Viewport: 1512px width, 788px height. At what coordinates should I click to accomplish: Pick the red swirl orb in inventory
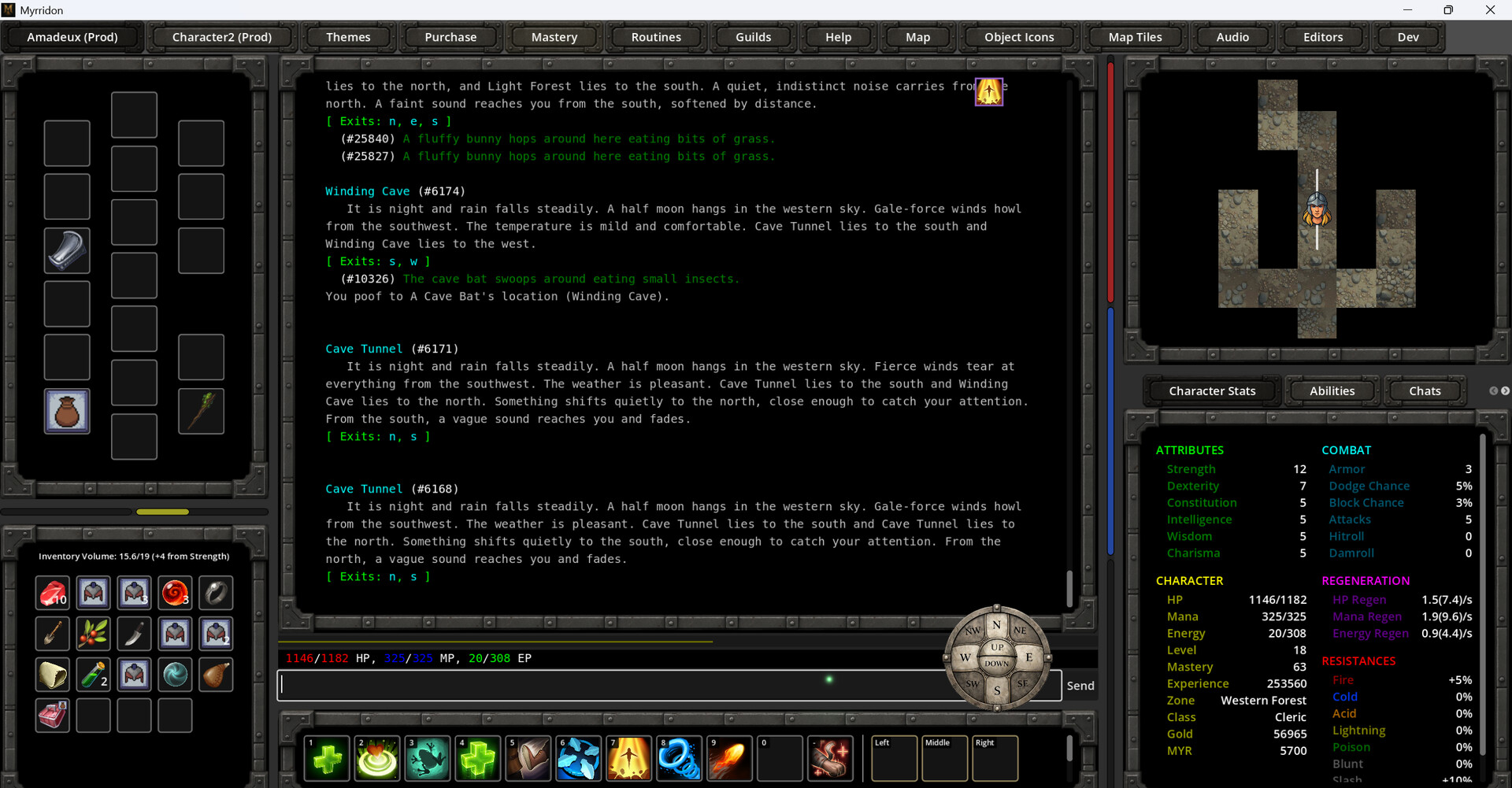(175, 593)
